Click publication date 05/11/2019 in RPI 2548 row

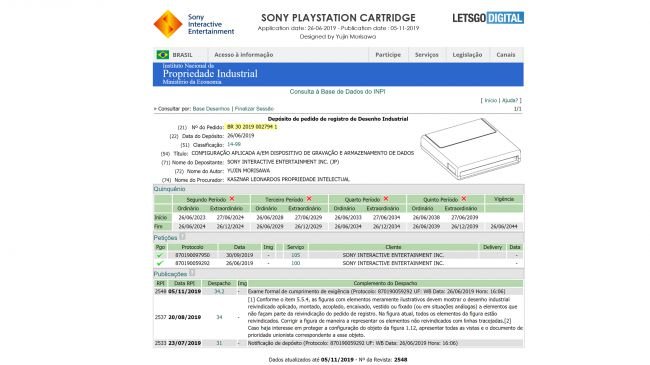pyautogui.click(x=184, y=292)
